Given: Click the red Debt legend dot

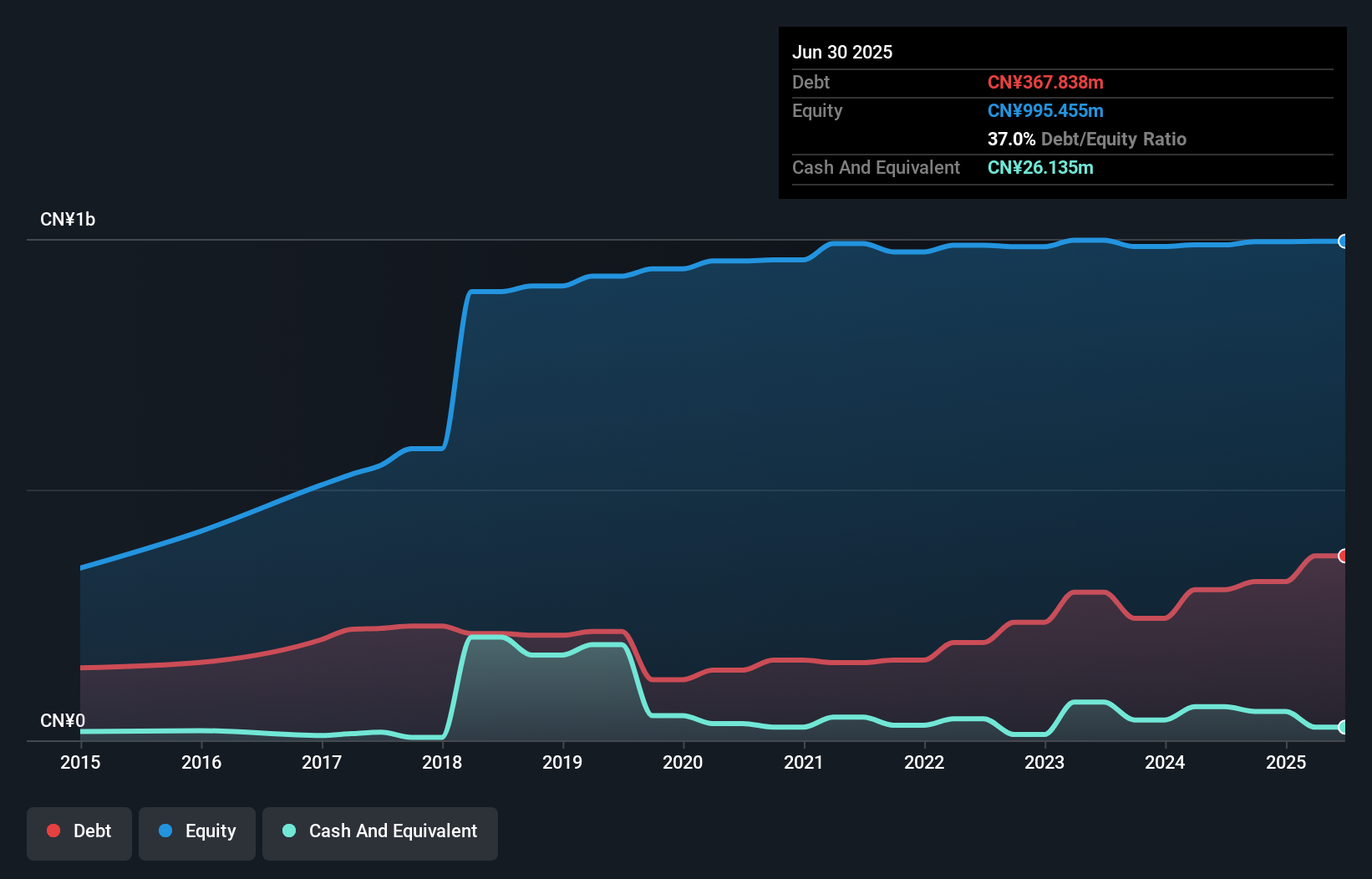Looking at the screenshot, I should tap(53, 831).
